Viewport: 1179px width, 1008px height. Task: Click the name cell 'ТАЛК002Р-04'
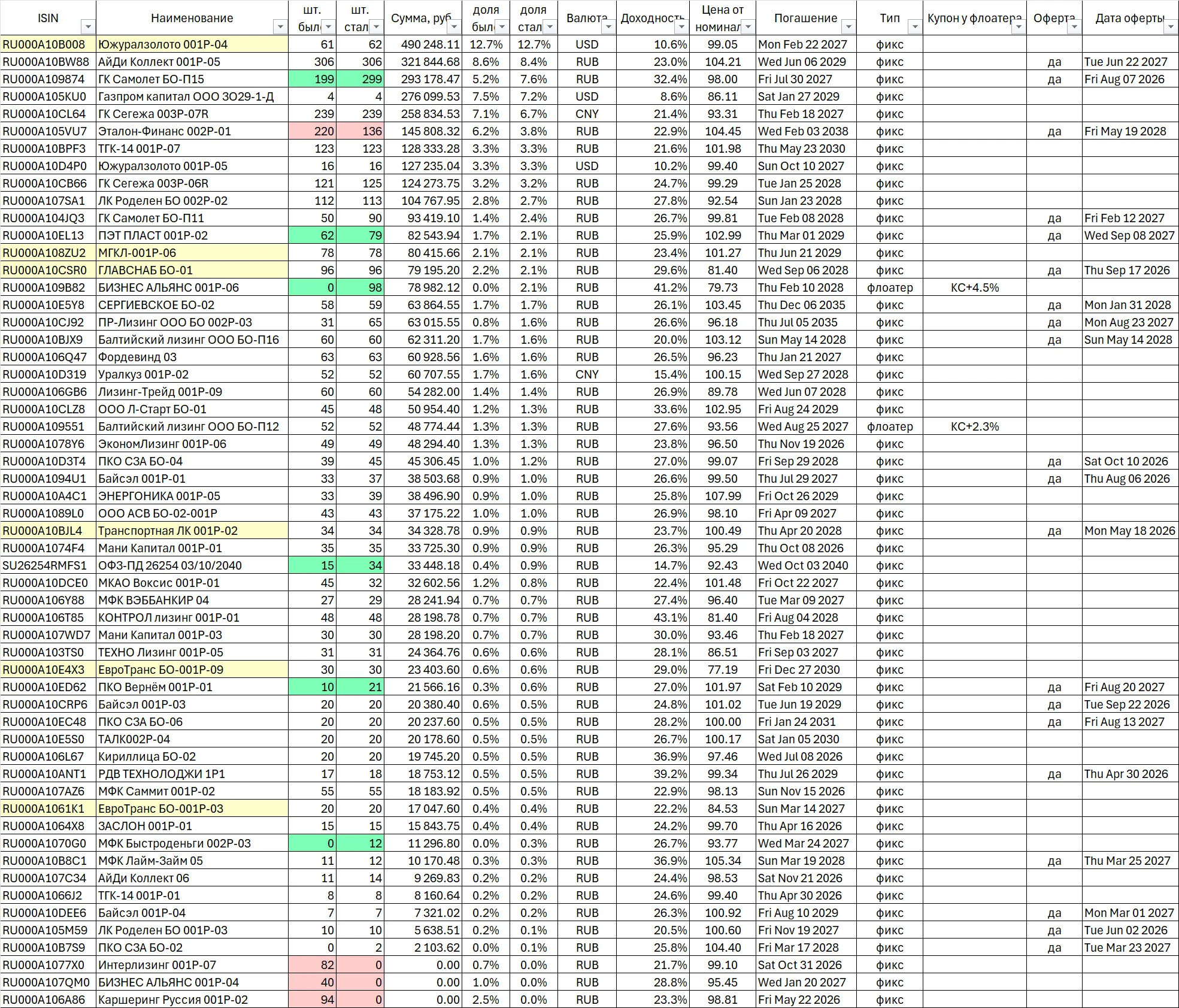[x=192, y=739]
